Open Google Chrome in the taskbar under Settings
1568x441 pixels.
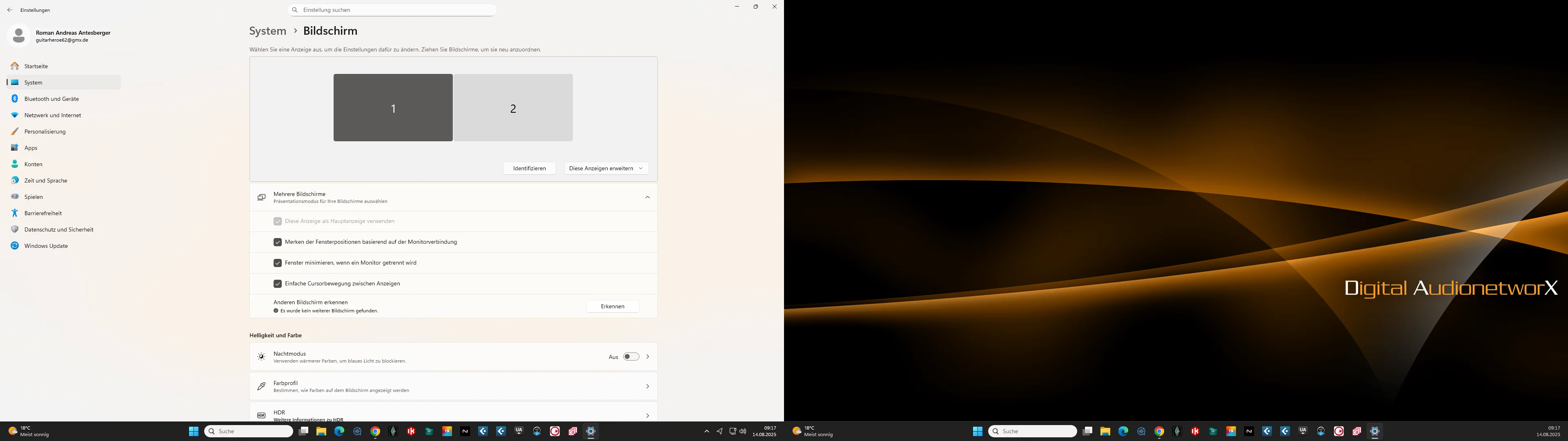376,431
